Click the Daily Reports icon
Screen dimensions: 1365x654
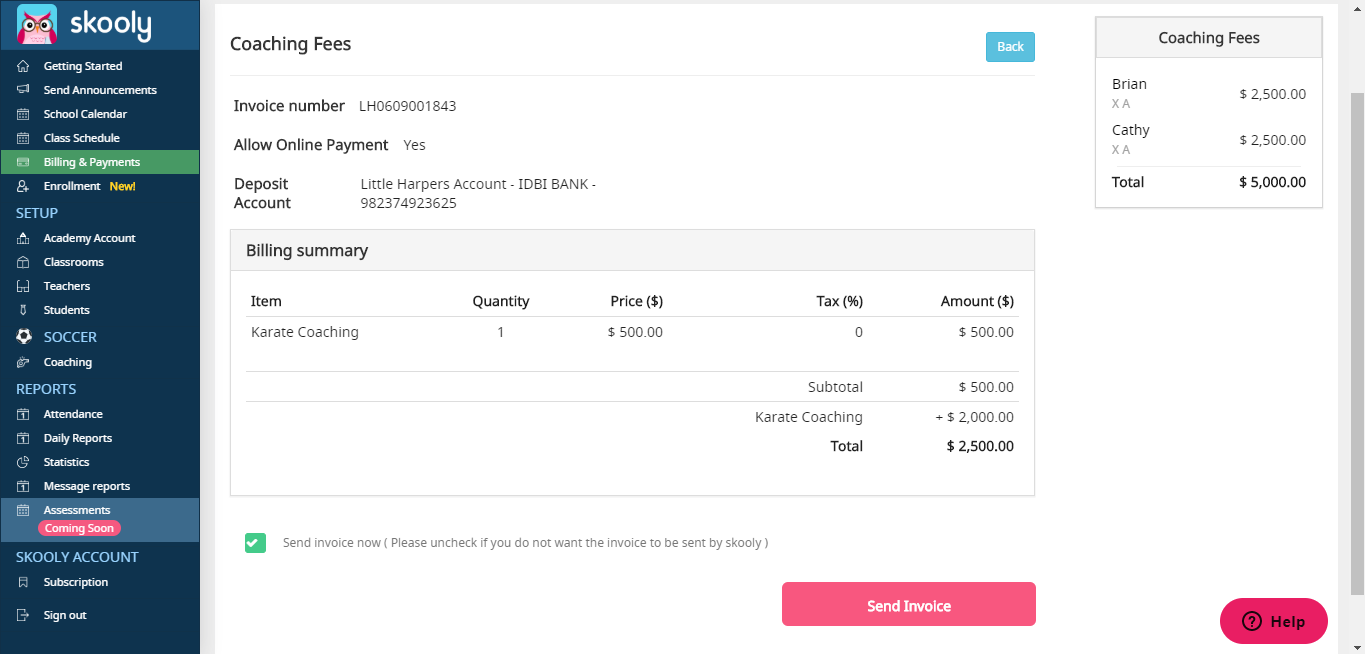23,438
